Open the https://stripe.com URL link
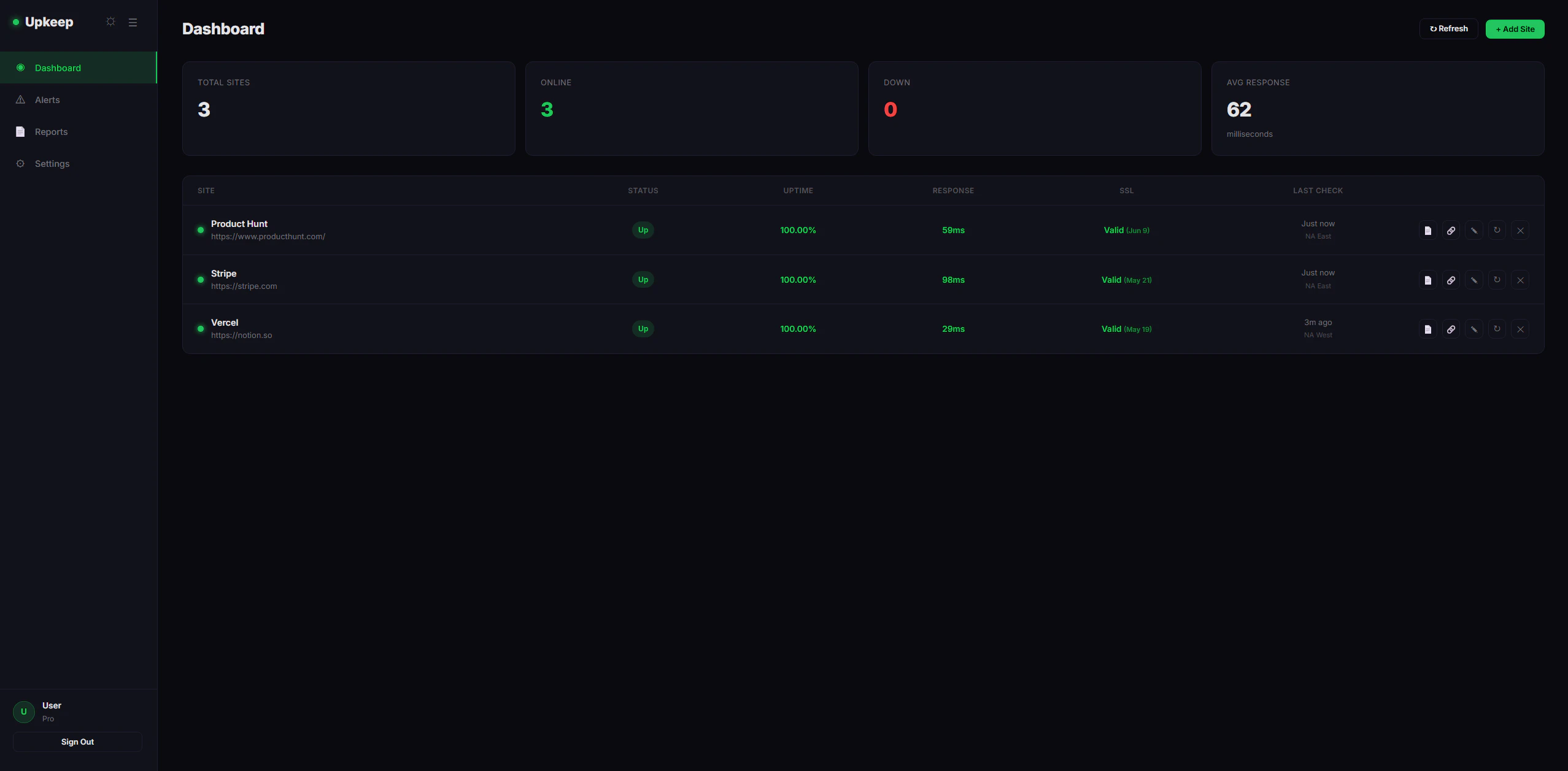 244,286
